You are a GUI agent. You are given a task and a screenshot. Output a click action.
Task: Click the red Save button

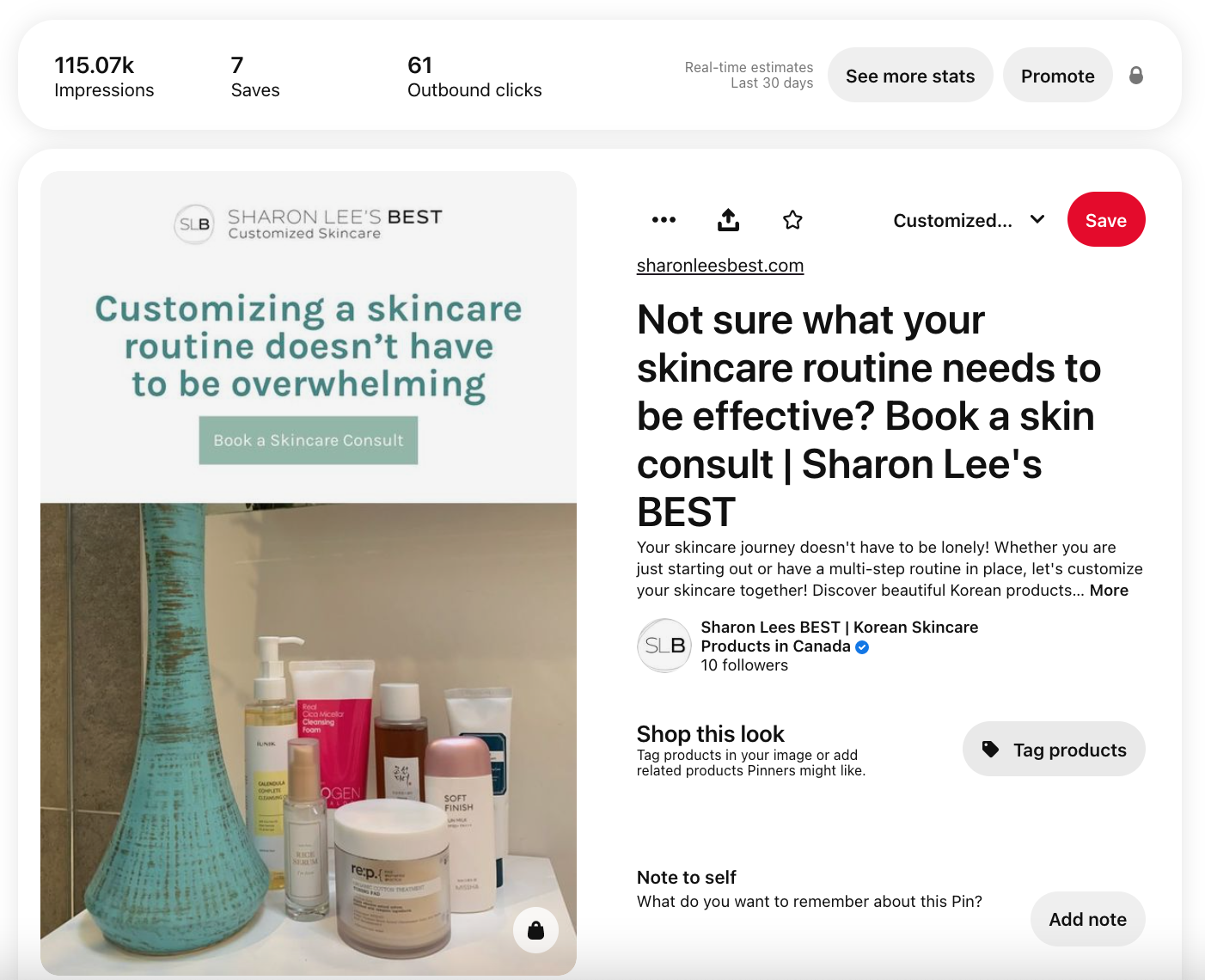pyautogui.click(x=1106, y=219)
